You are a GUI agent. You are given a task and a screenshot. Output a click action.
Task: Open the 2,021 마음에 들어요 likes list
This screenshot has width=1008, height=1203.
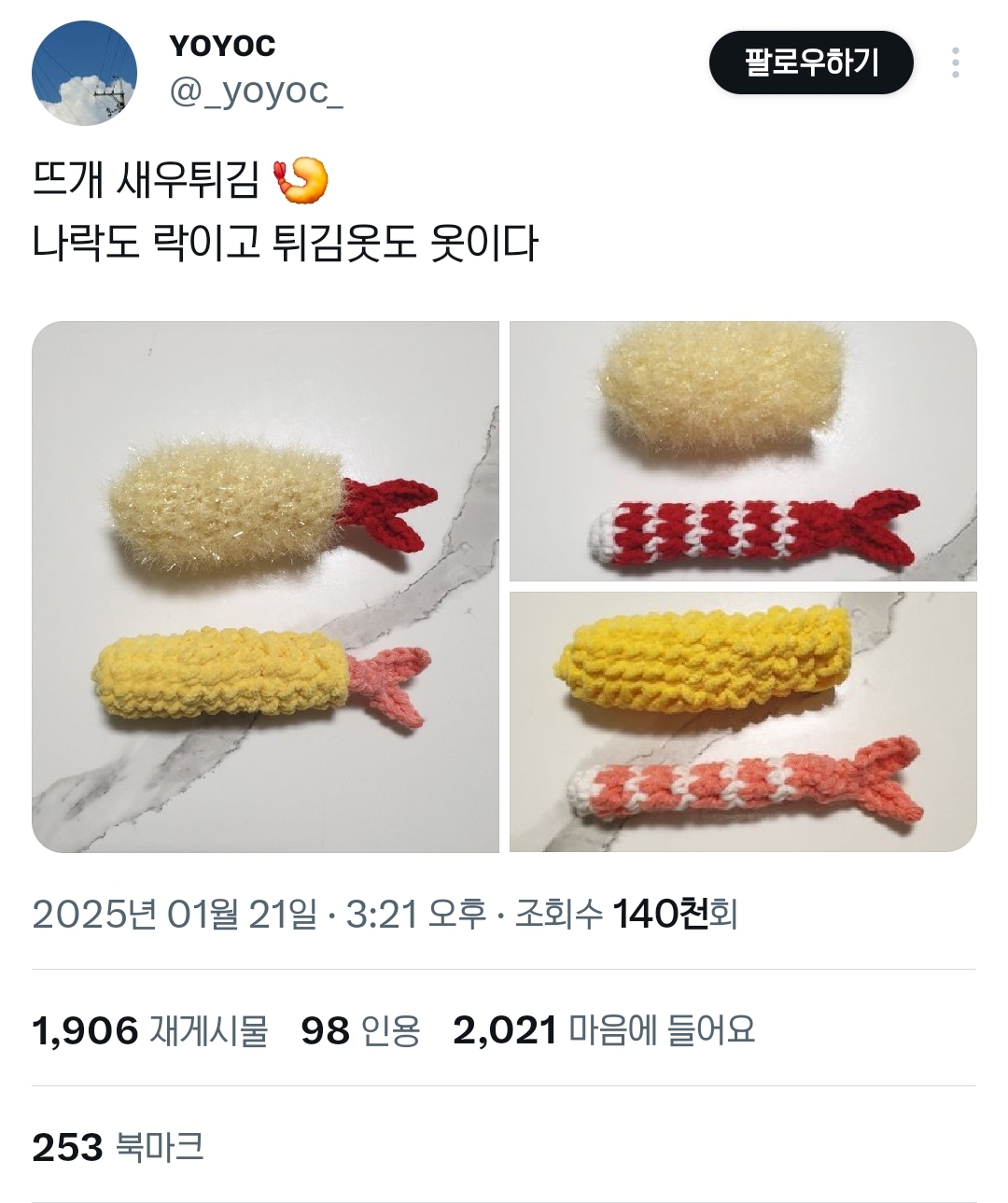[x=604, y=1030]
